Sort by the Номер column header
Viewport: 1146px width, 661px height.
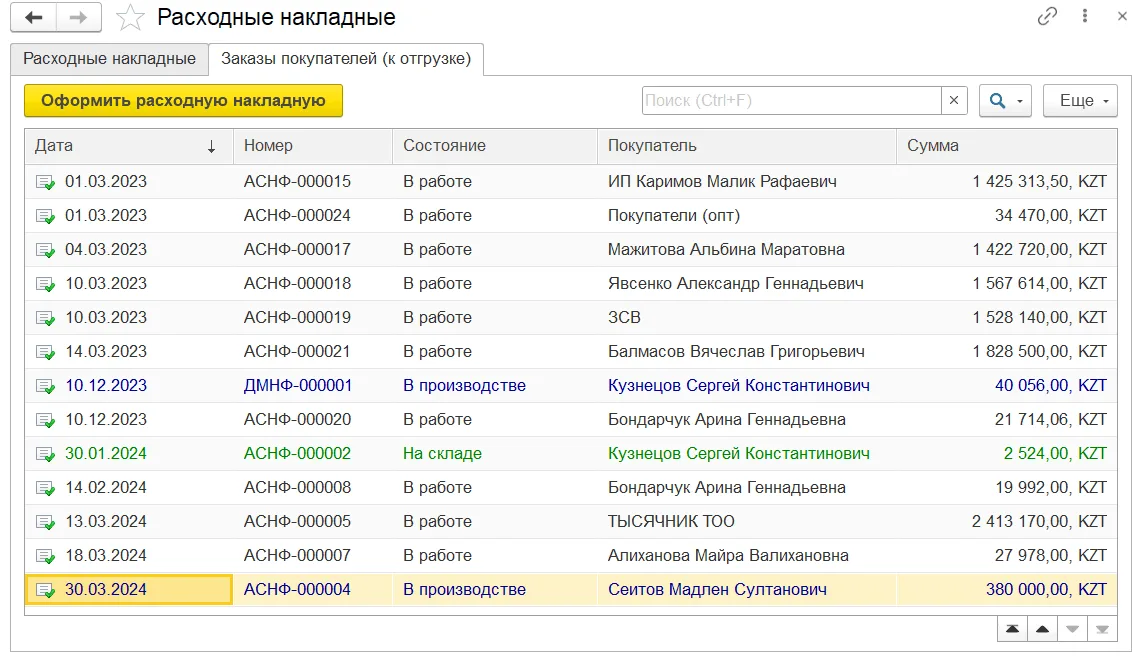pos(313,146)
